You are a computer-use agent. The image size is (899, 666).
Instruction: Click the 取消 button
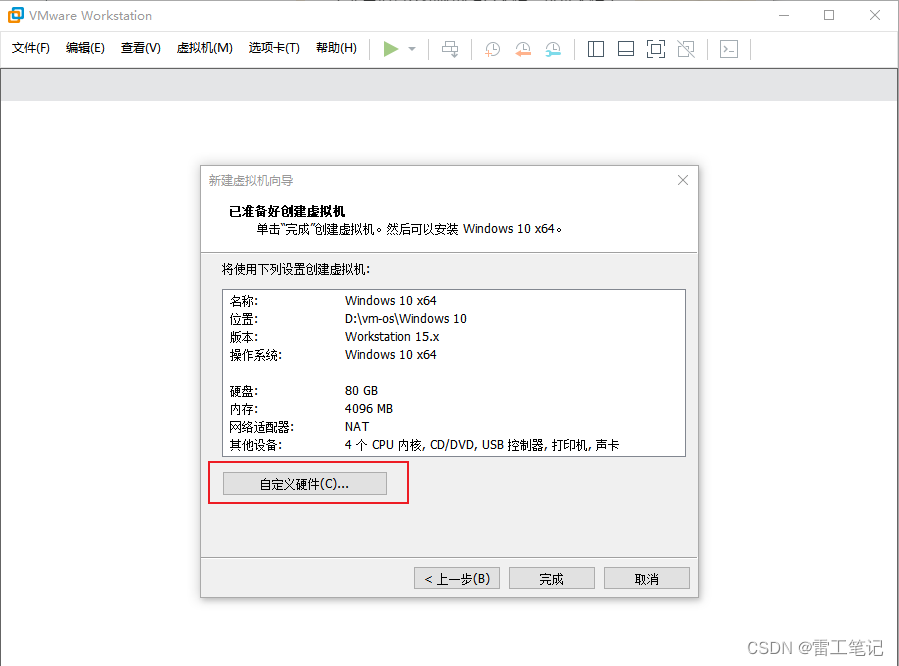coord(647,578)
